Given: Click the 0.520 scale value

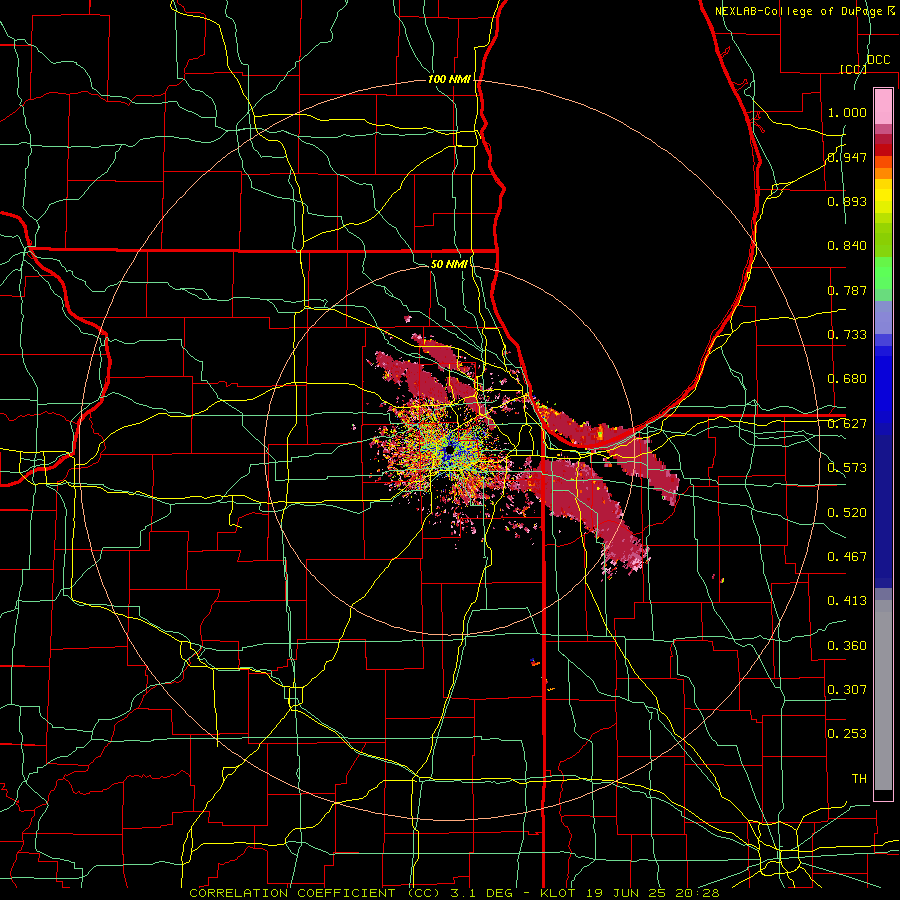Looking at the screenshot, I should pos(847,513).
